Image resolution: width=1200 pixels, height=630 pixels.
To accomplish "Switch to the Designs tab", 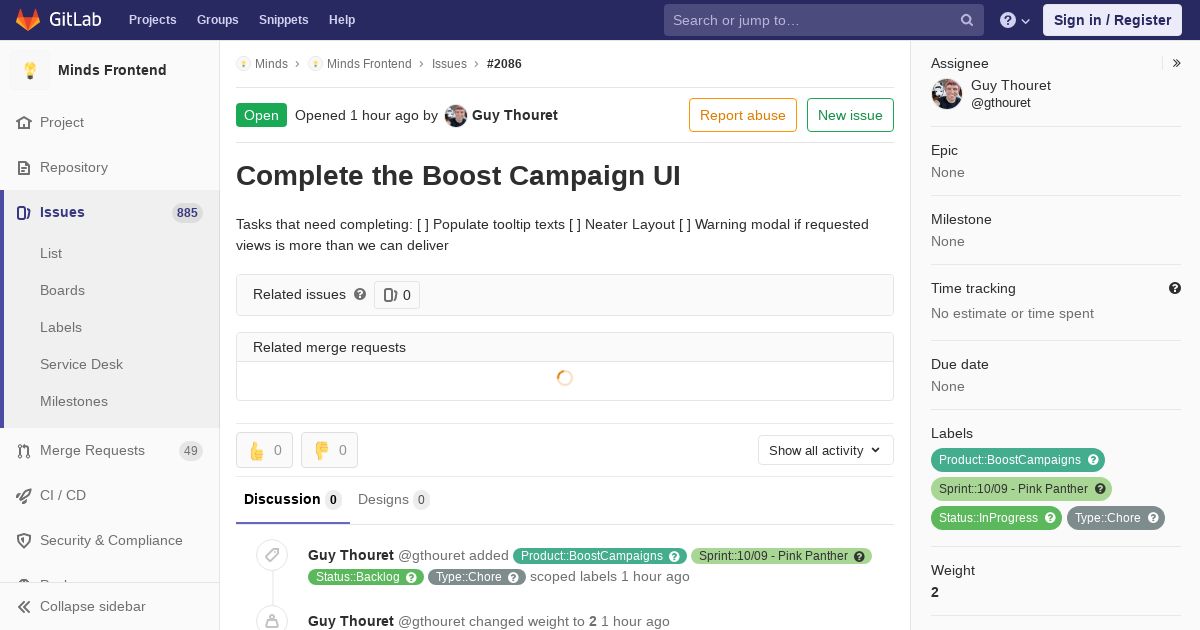I will [x=393, y=500].
